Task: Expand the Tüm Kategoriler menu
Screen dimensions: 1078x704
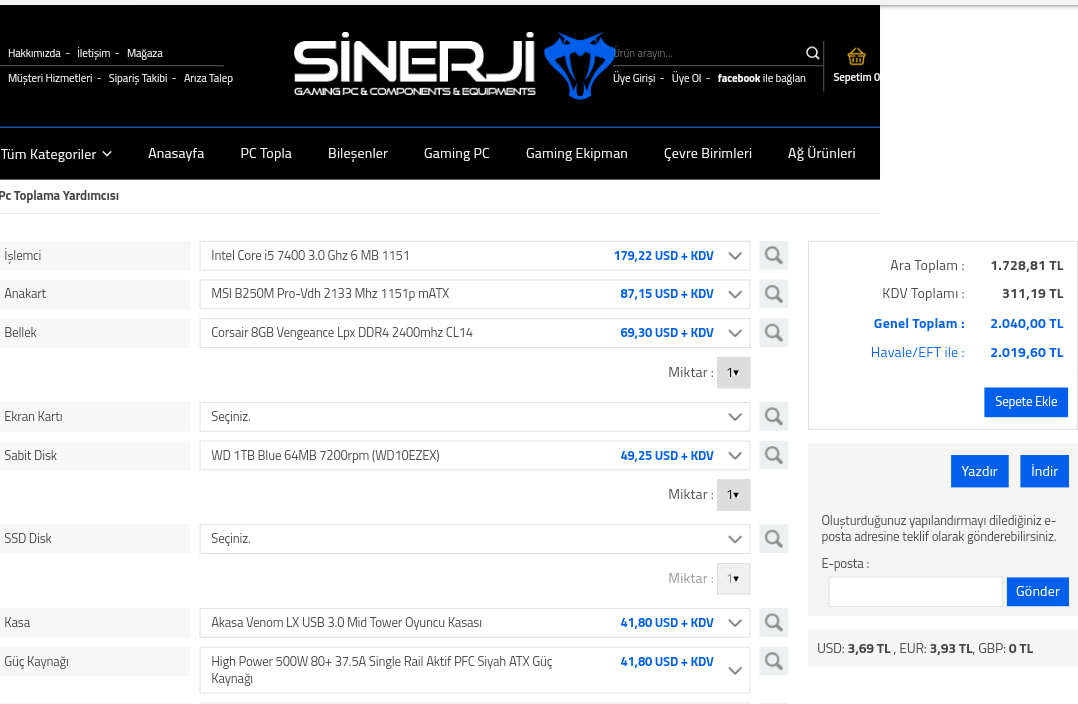Action: click(56, 154)
